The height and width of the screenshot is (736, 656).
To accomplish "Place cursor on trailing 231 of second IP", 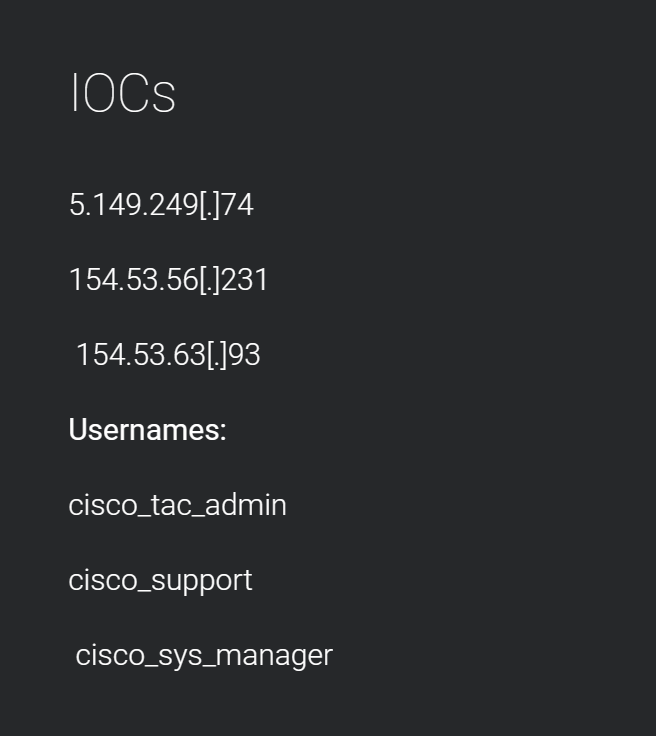I will [244, 280].
